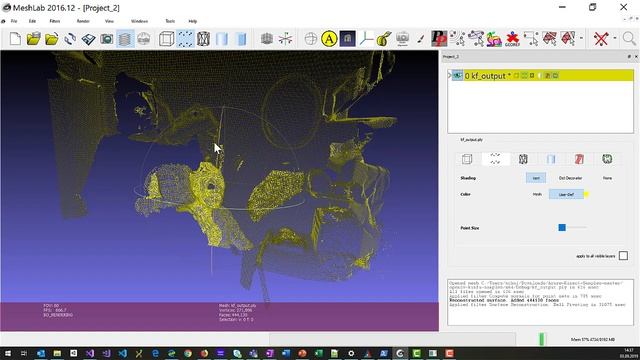Open bounding box tab in layer panel
This screenshot has width=640, height=360.
[467, 159]
